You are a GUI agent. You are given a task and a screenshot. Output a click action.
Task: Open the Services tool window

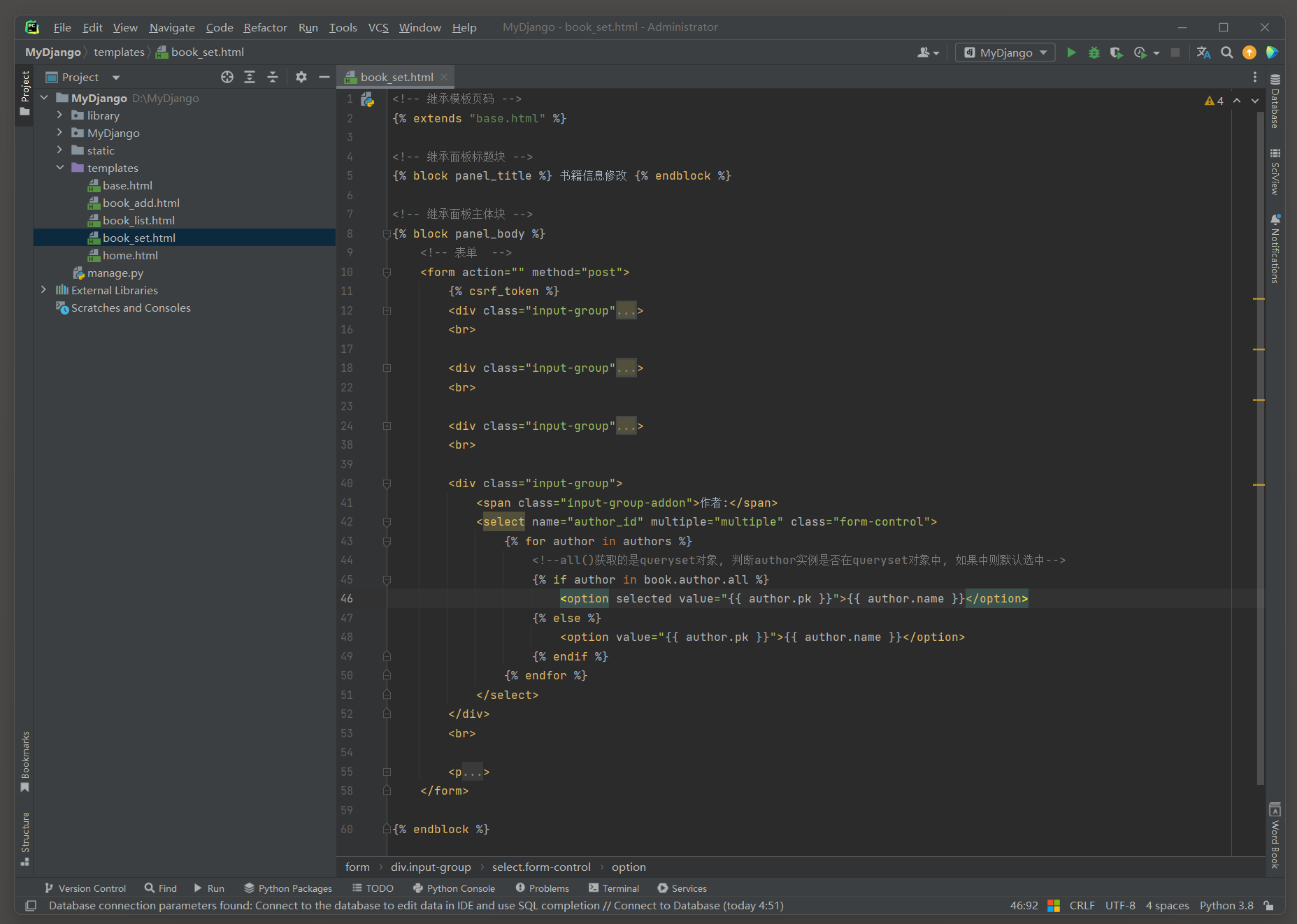click(x=682, y=888)
